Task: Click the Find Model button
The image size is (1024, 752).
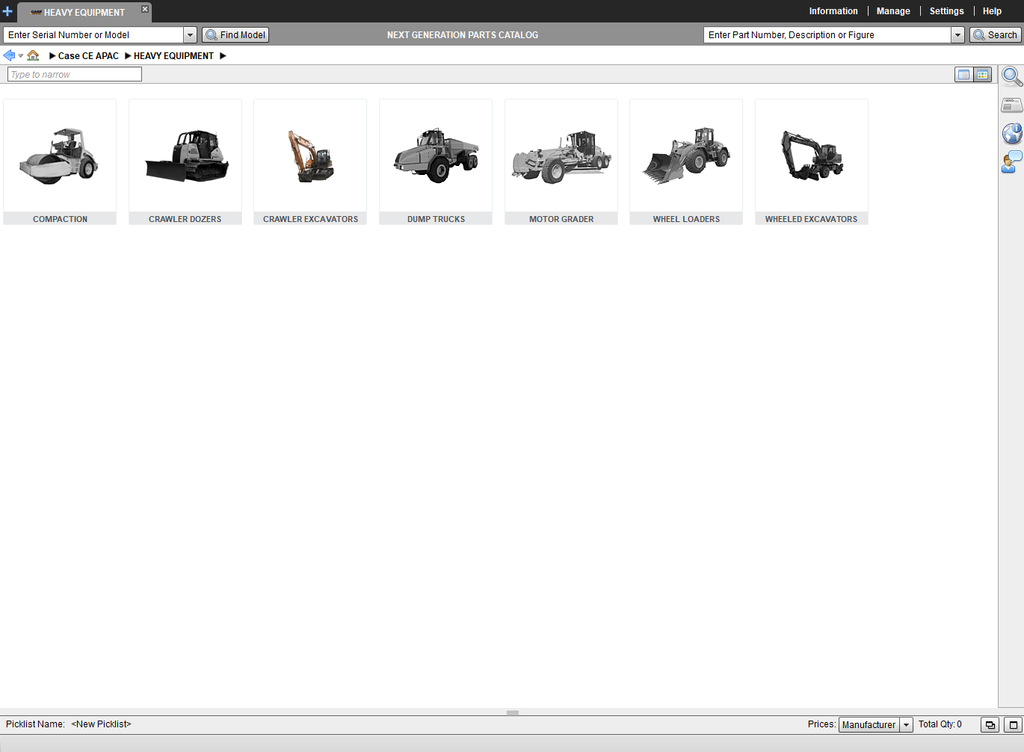Action: [x=236, y=35]
